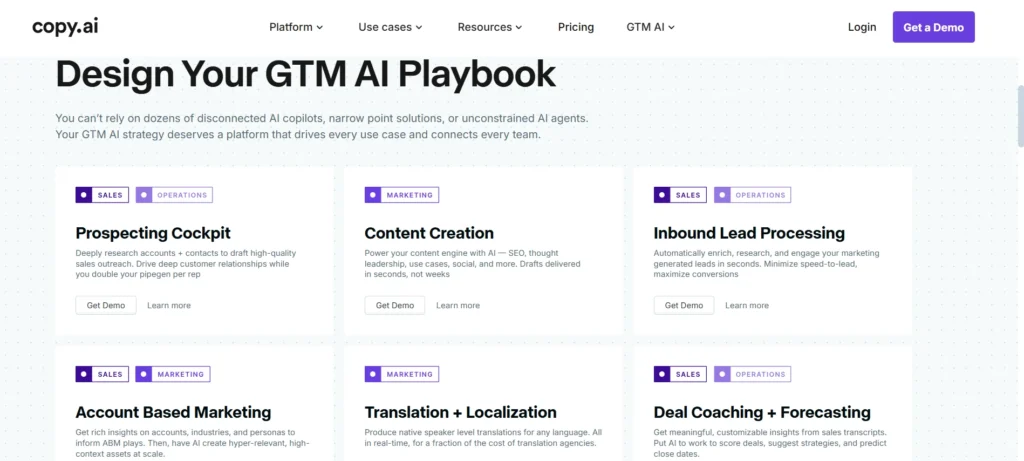Expand the Use cases menu
This screenshot has width=1024, height=461.
click(390, 27)
